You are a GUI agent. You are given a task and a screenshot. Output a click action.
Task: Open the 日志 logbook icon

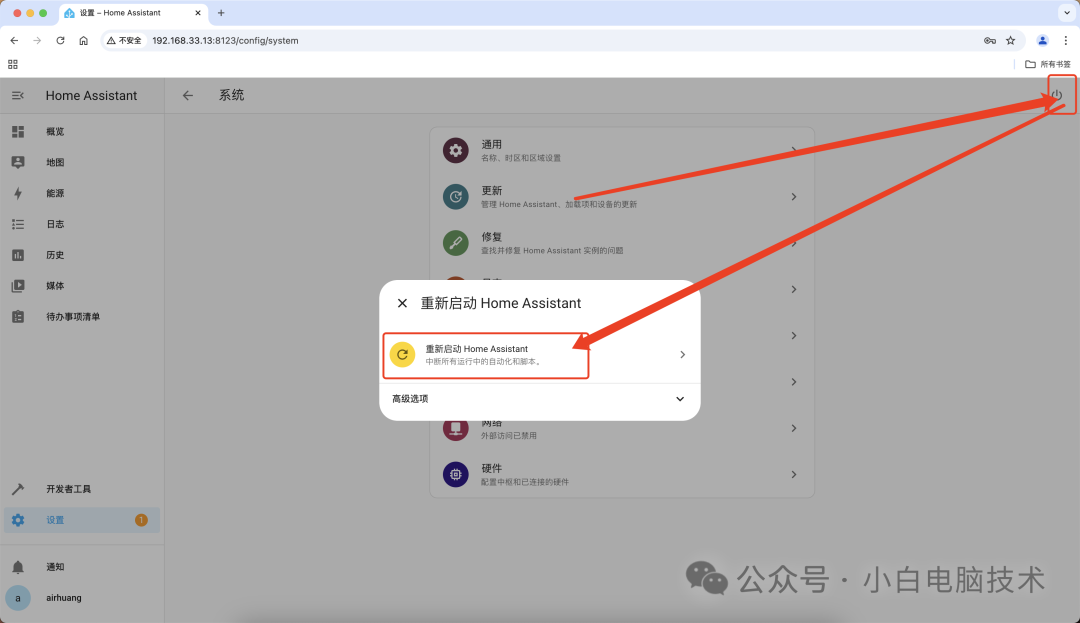tap(18, 224)
